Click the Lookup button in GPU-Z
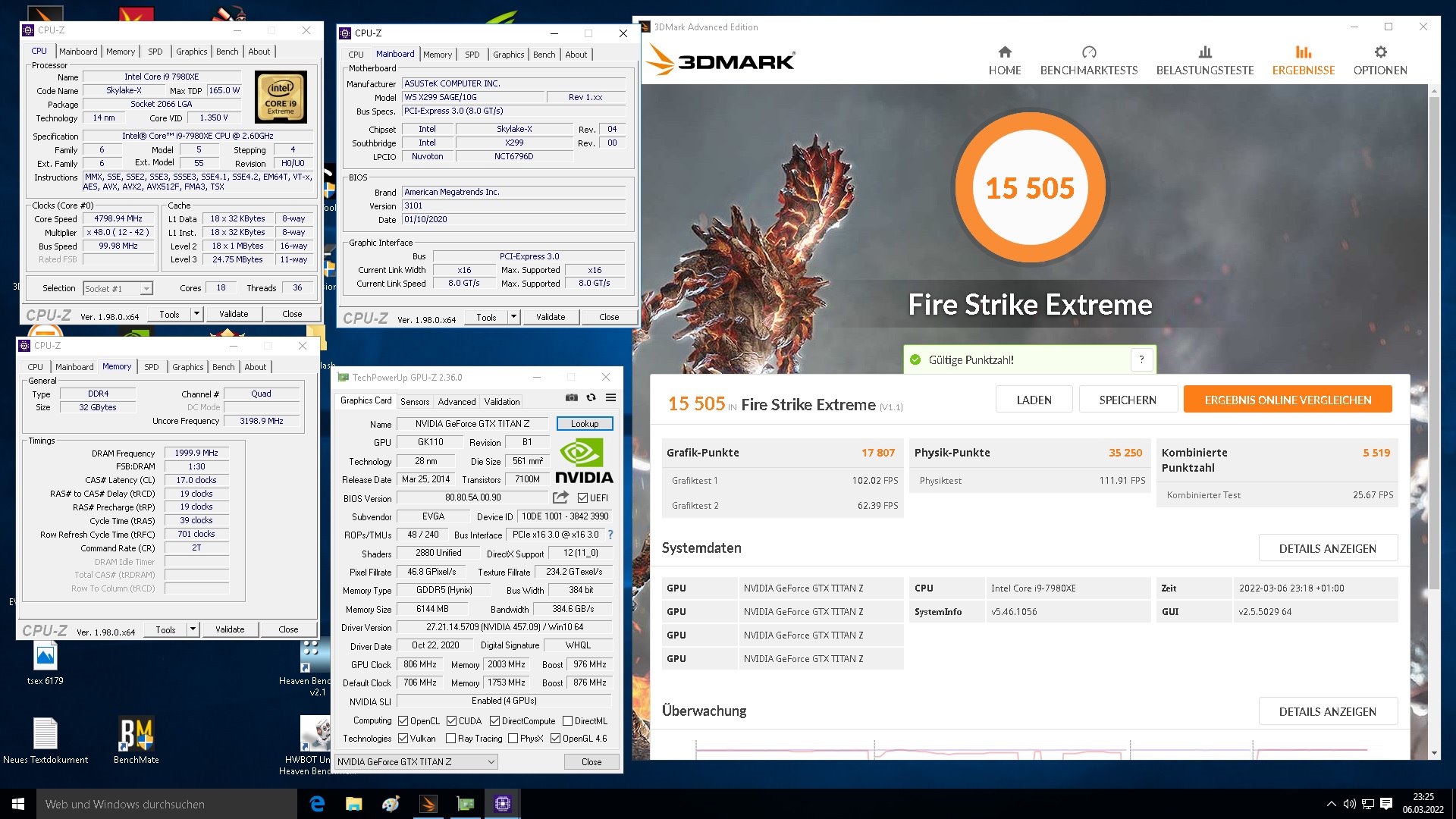Image resolution: width=1456 pixels, height=819 pixels. point(585,423)
